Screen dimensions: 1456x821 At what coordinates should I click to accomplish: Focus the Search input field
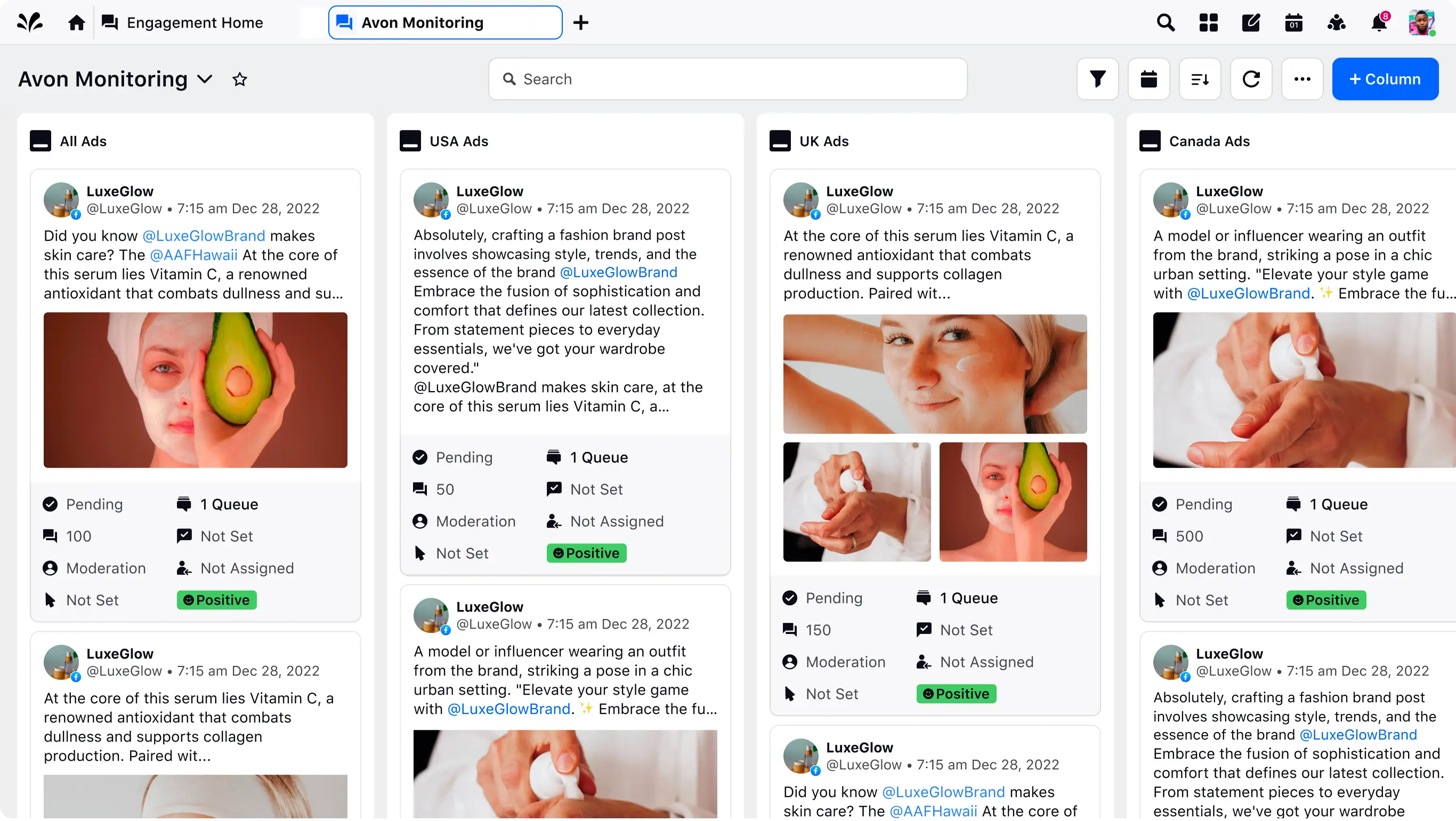(727, 79)
